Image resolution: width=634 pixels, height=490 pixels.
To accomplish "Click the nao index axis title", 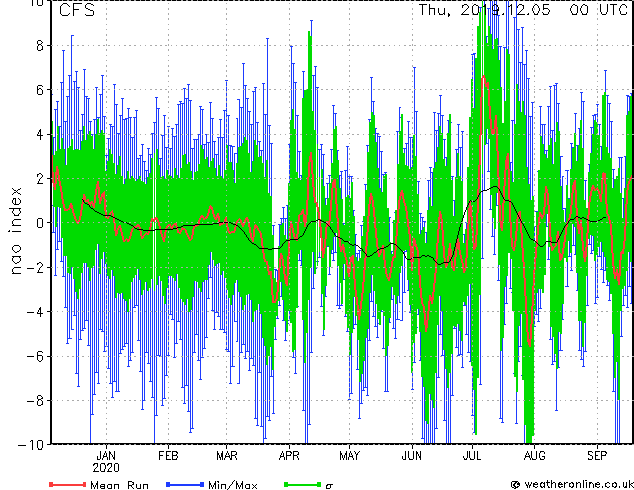I will [15, 231].
